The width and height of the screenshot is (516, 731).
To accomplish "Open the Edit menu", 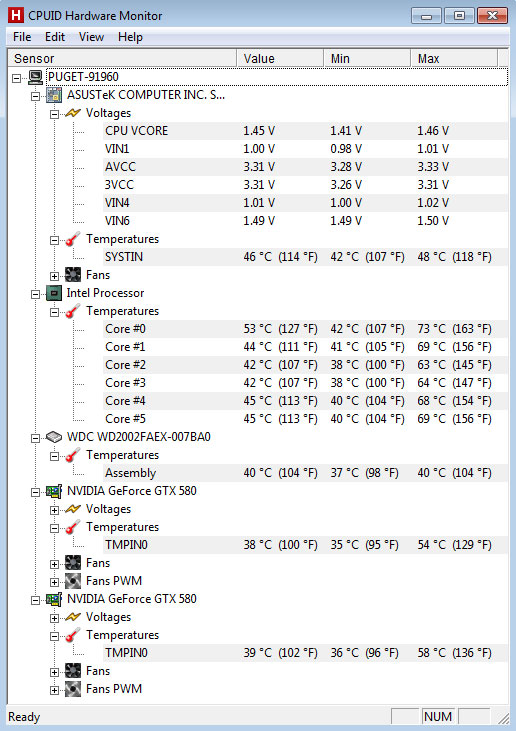I will [55, 37].
